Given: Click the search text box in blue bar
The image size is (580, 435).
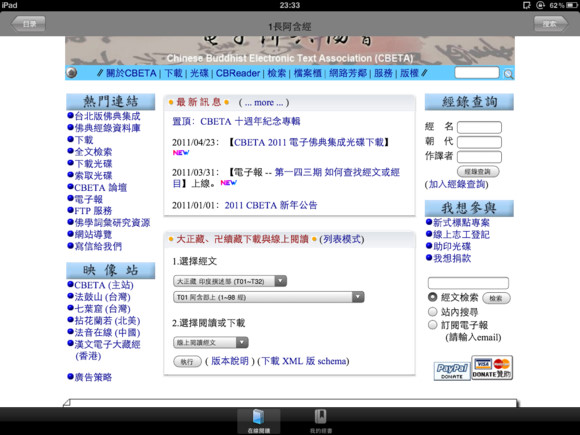Looking at the screenshot, I should point(477,72).
